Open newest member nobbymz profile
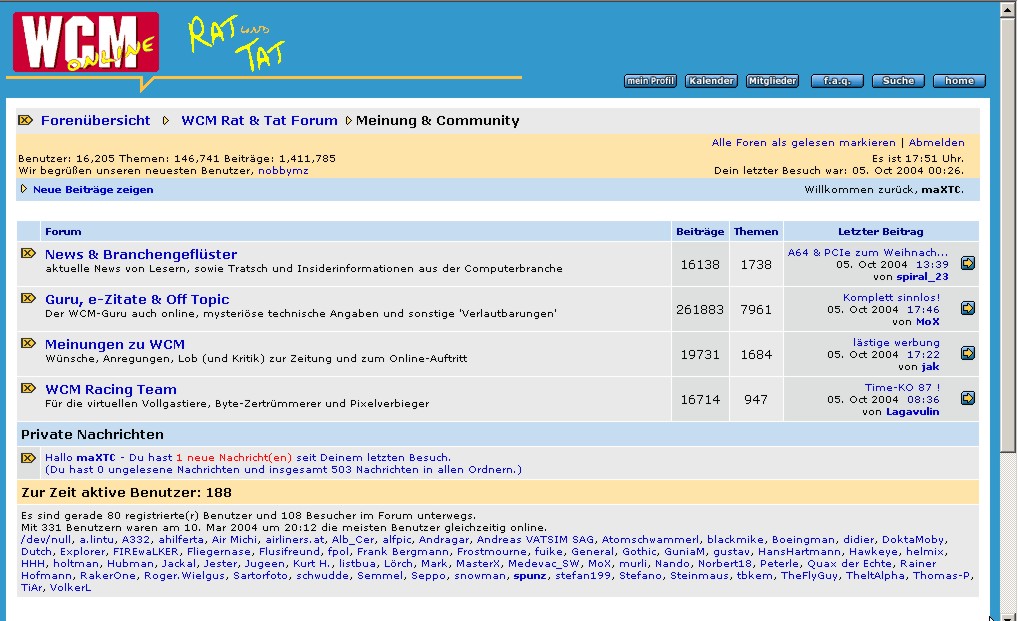This screenshot has height=621, width=1018. pos(283,171)
